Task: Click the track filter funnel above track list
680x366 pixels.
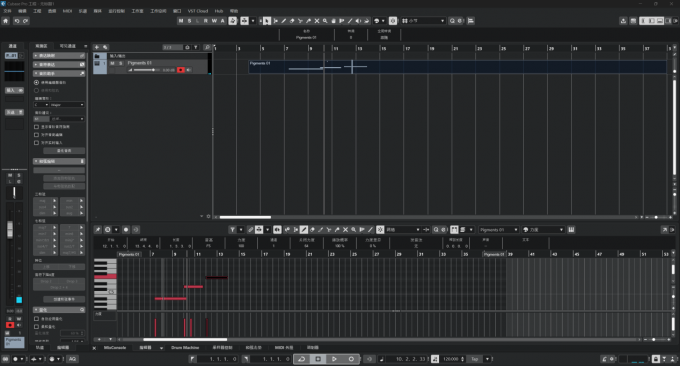Action: [x=196, y=47]
